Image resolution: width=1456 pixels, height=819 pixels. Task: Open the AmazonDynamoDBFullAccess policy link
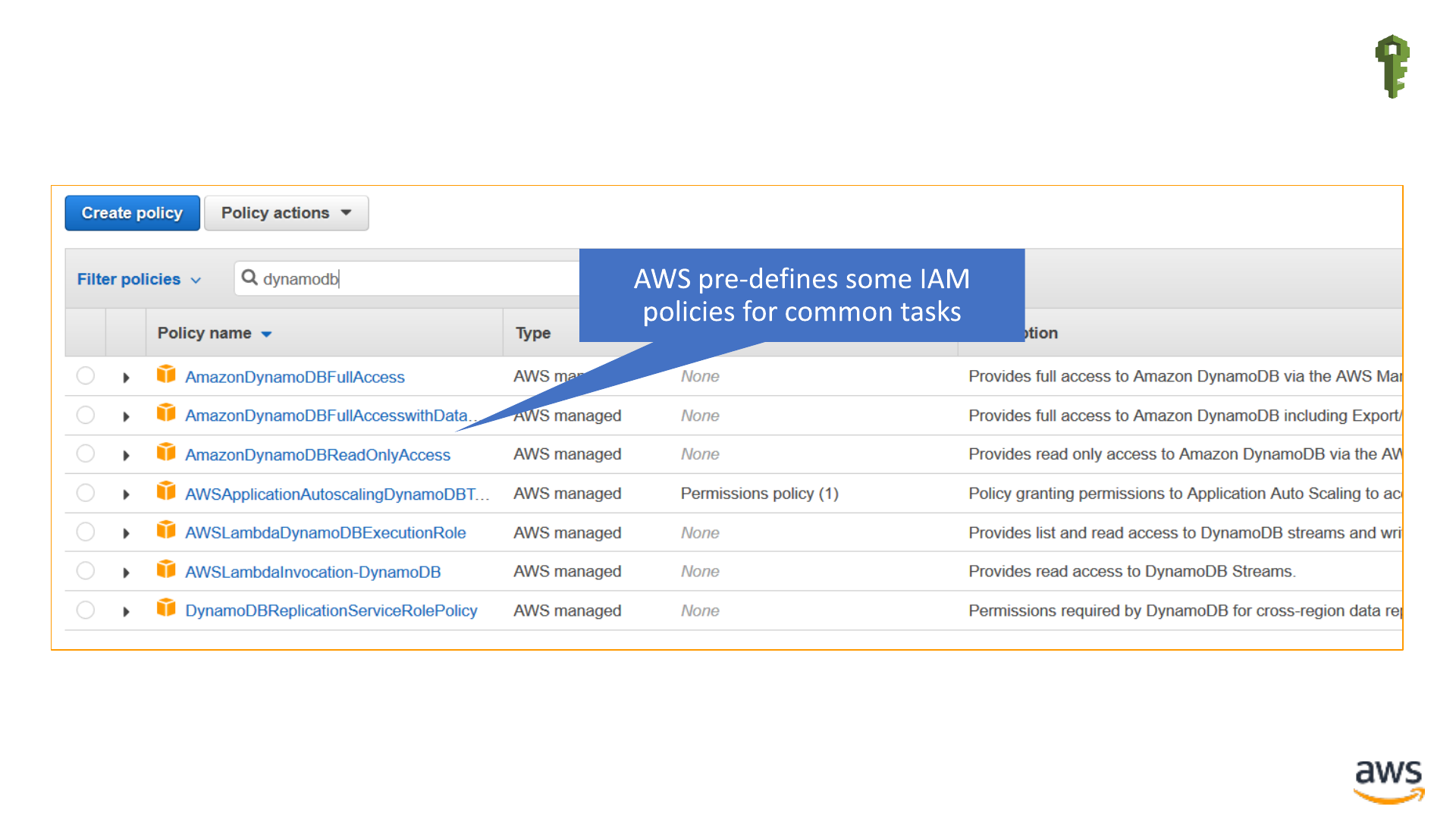295,377
